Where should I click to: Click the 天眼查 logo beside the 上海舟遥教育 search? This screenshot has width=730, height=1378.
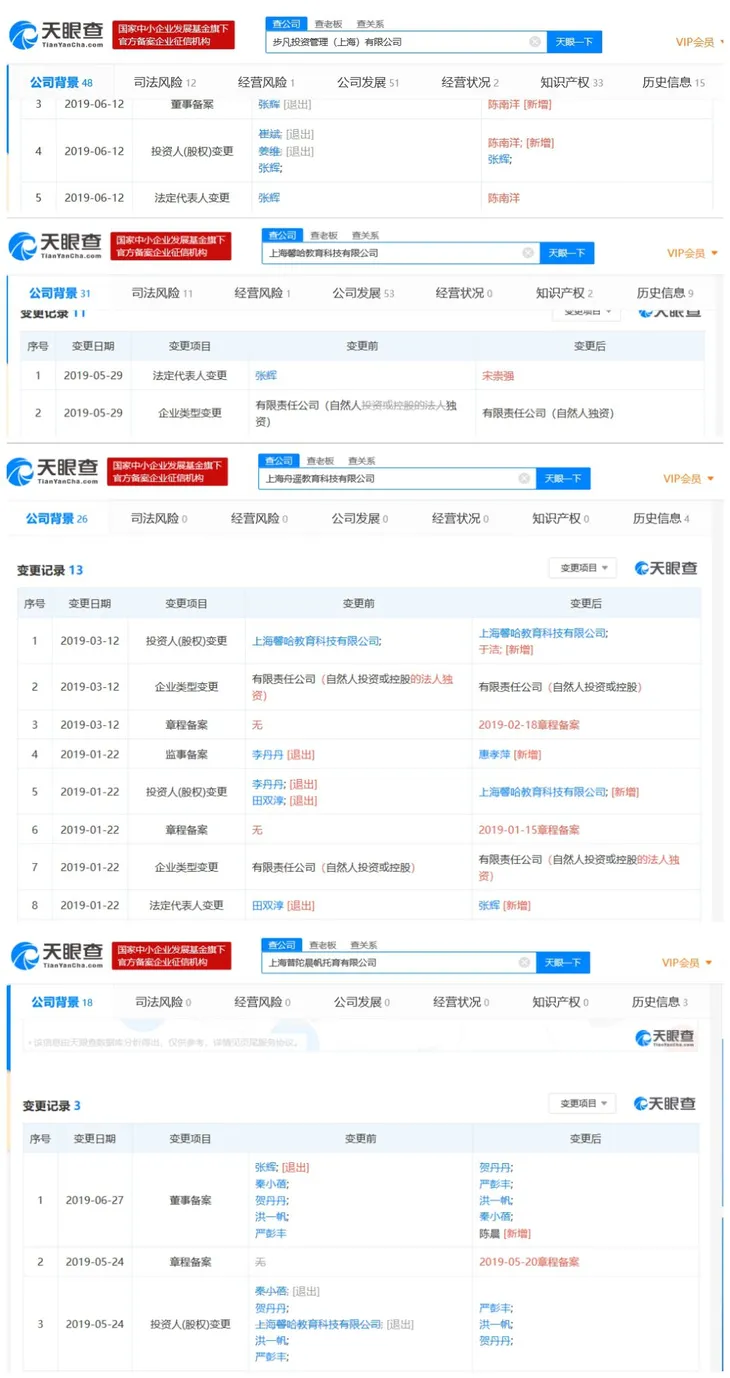[x=52, y=472]
